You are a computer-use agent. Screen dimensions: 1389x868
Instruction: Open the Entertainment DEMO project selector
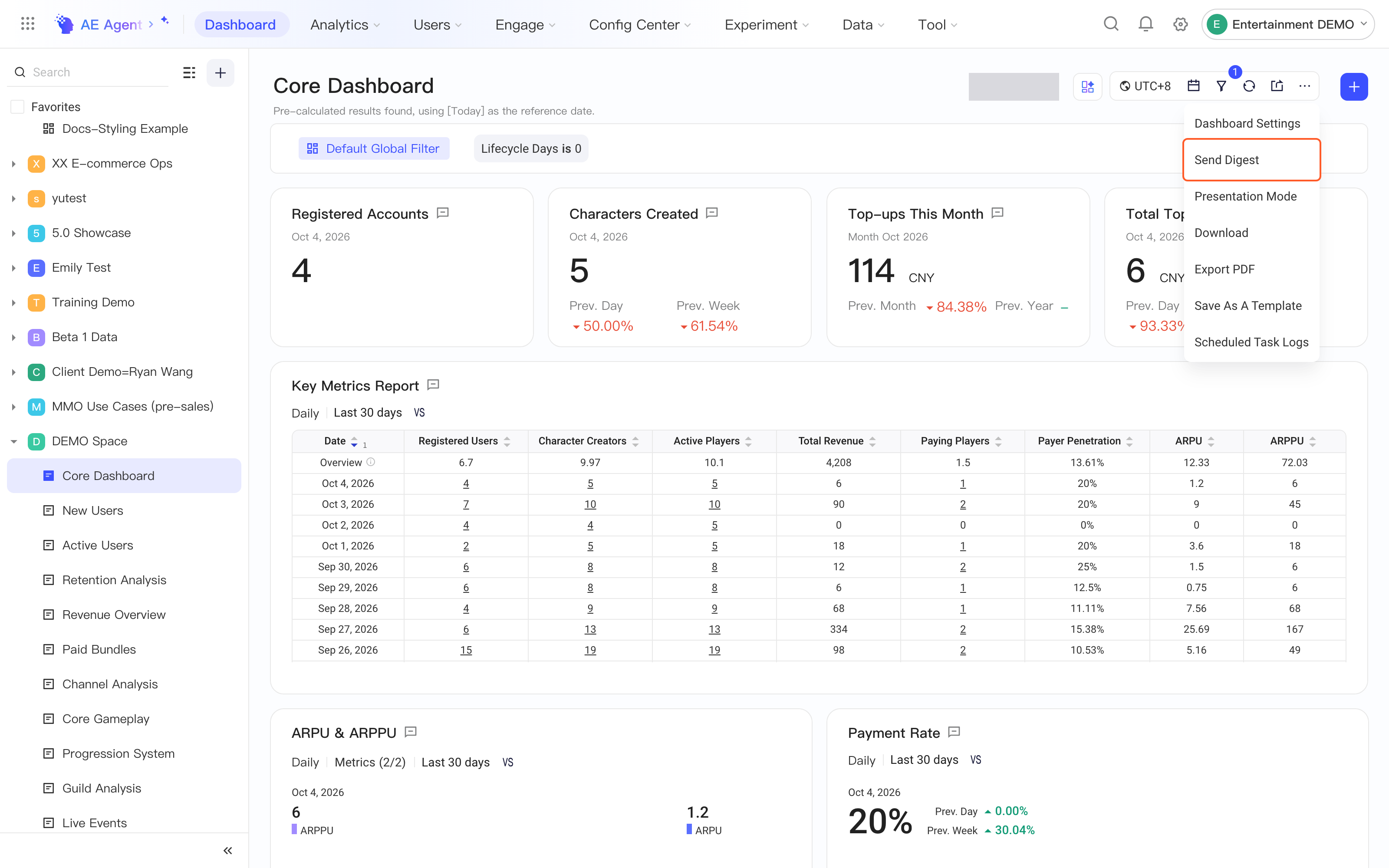coord(1287,24)
